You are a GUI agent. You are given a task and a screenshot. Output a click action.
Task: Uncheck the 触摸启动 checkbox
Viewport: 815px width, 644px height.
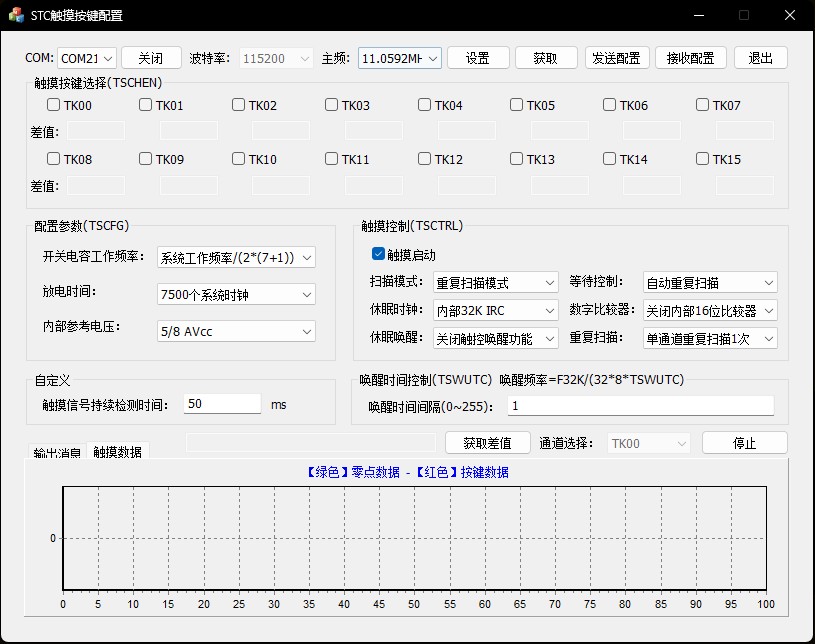pyautogui.click(x=378, y=254)
